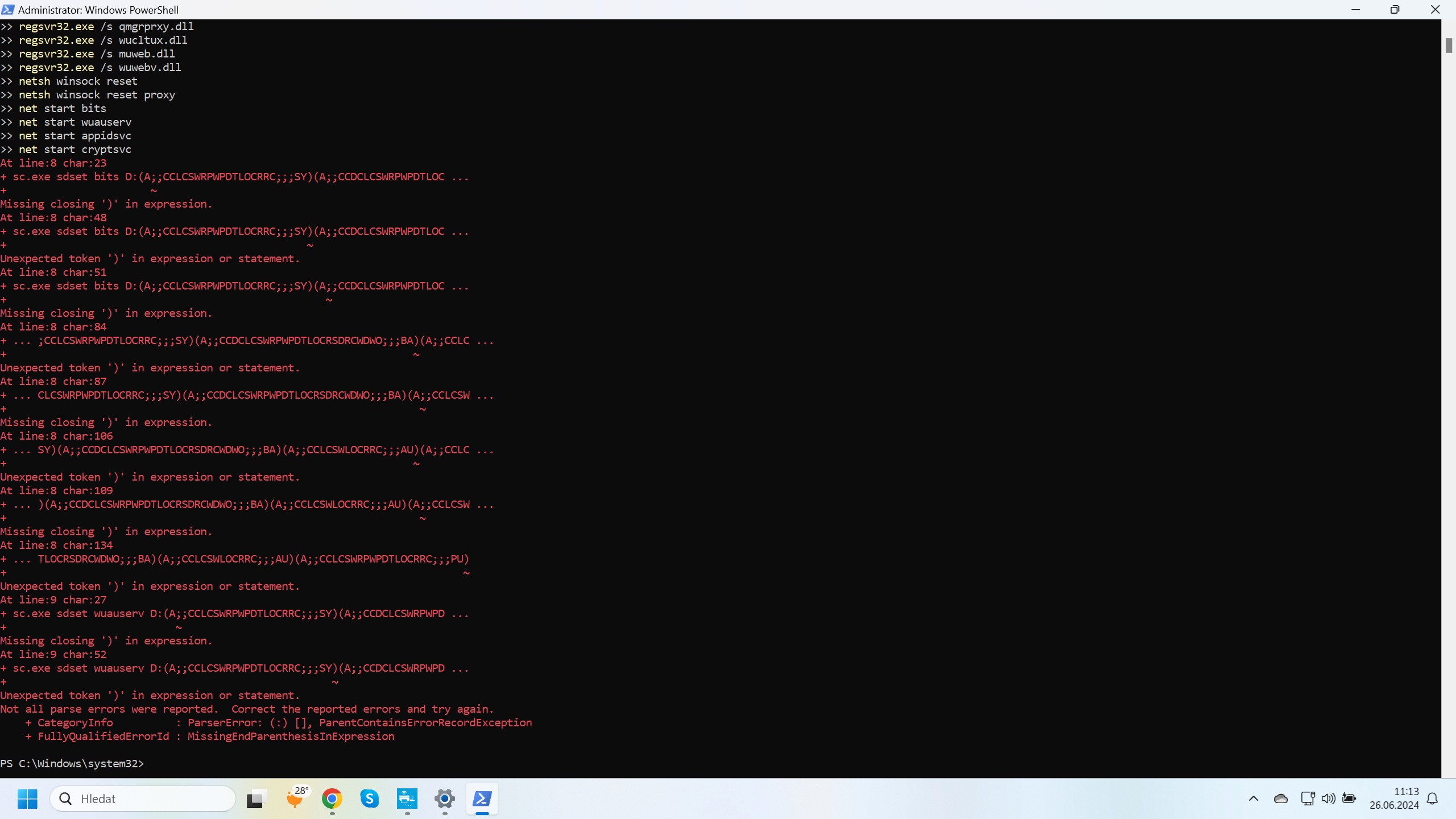The height and width of the screenshot is (819, 1456).
Task: Open Skype from the taskbar
Action: click(x=370, y=799)
